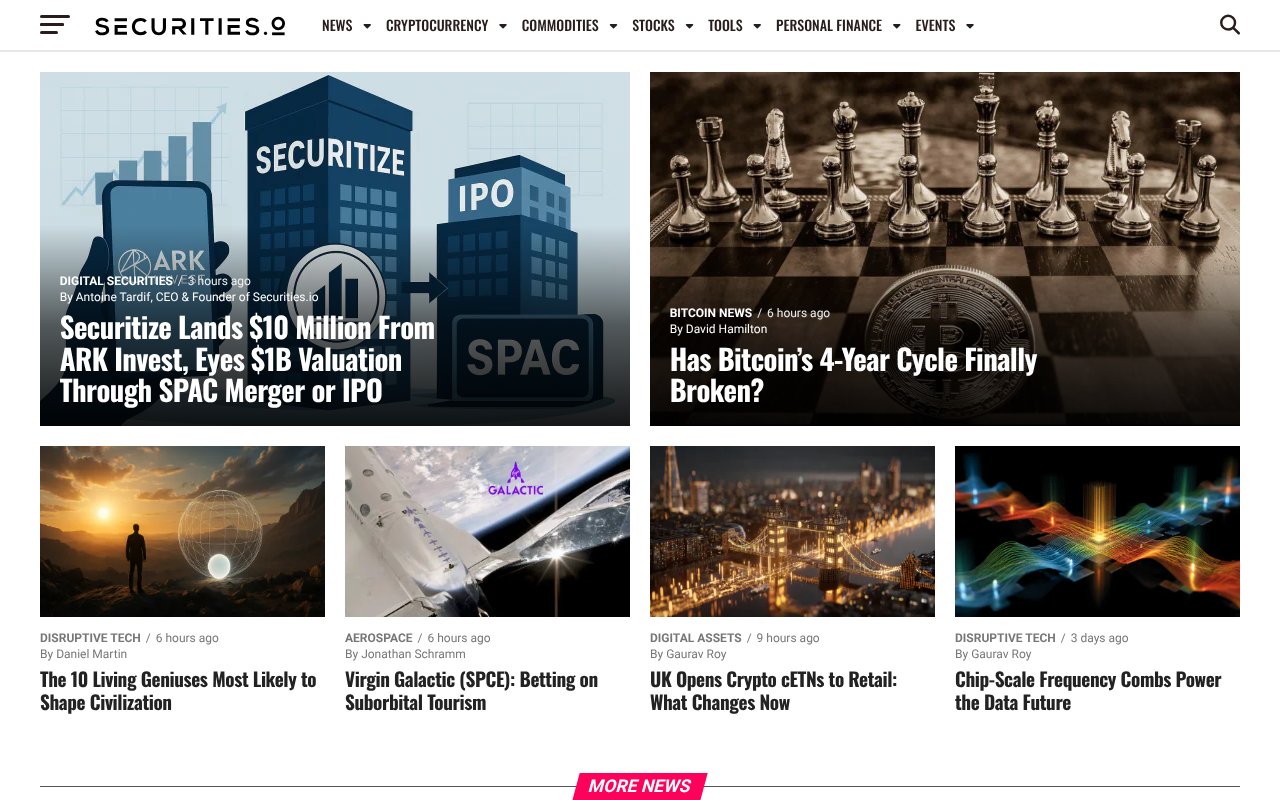Click the search magnifier icon
Viewport: 1280px width, 800px height.
pyautogui.click(x=1230, y=25)
